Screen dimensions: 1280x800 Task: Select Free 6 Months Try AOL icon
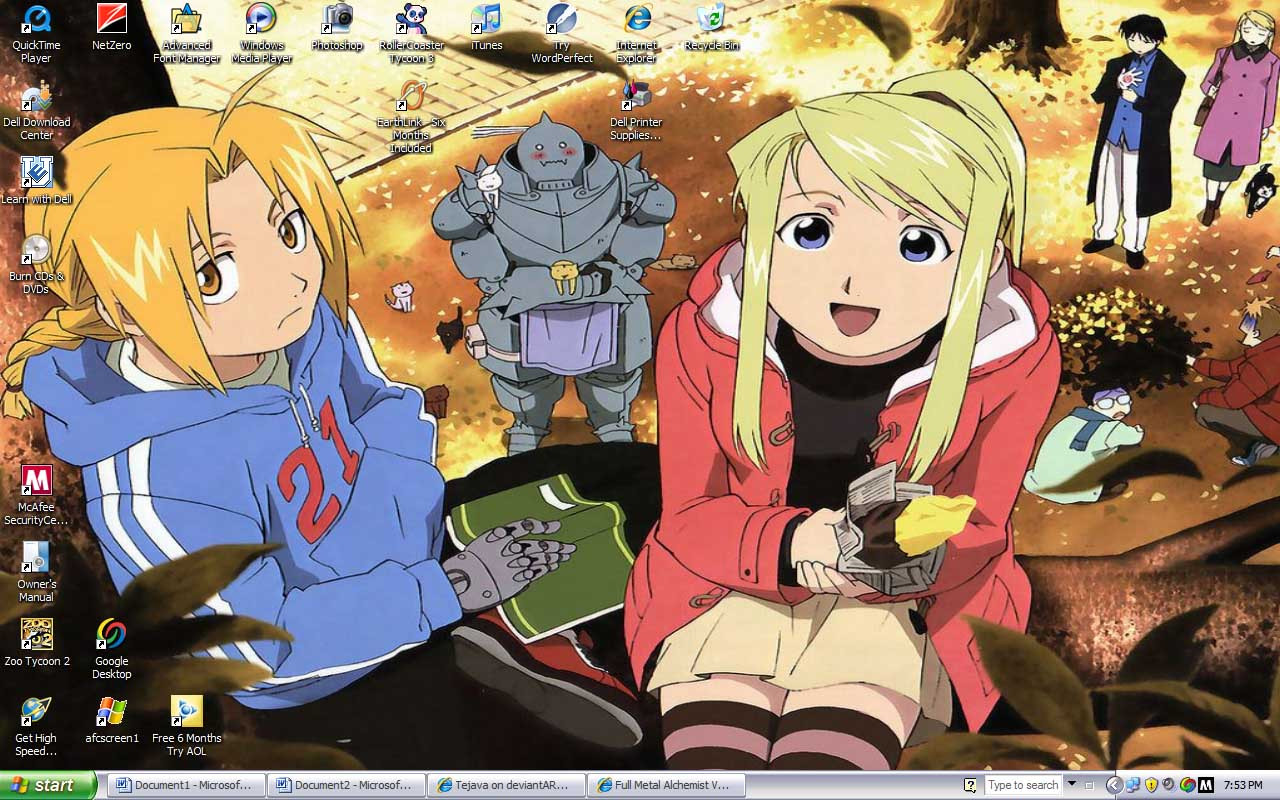click(x=187, y=726)
